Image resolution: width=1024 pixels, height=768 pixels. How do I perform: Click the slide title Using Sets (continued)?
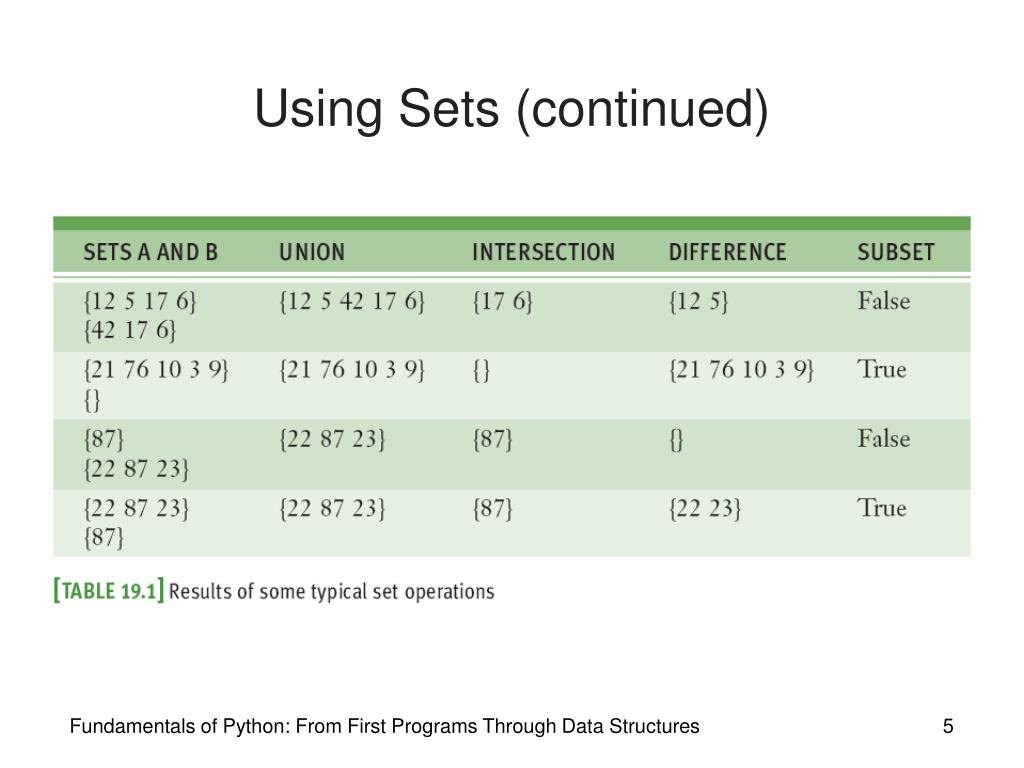coord(511,110)
